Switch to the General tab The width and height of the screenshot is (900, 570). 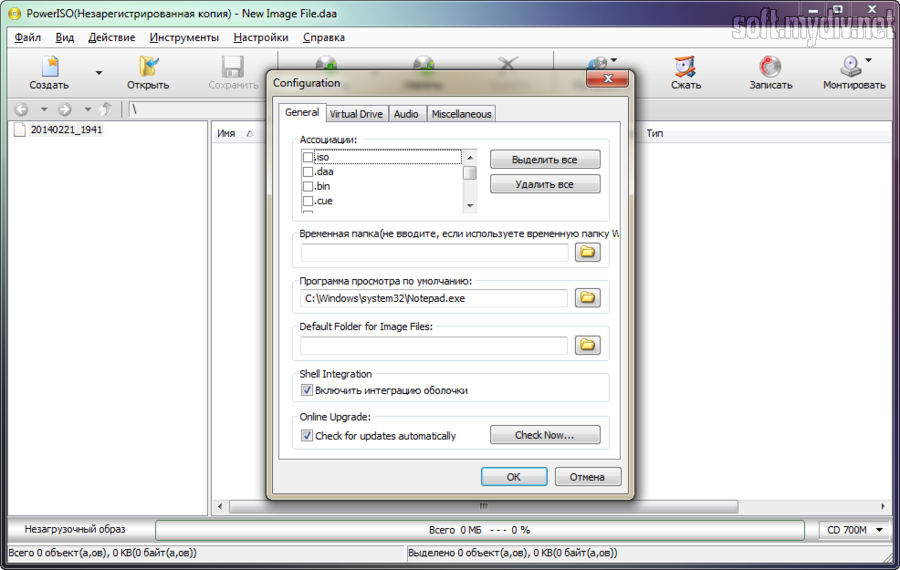(x=302, y=113)
